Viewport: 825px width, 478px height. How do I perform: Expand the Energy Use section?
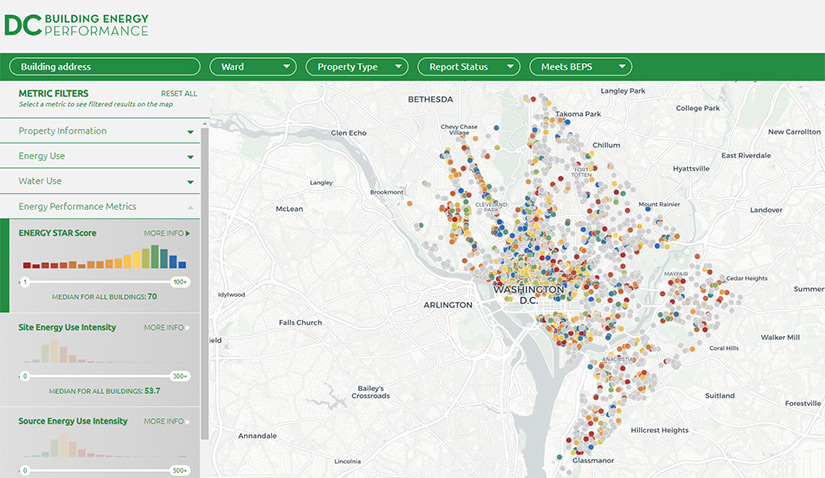tap(105, 156)
